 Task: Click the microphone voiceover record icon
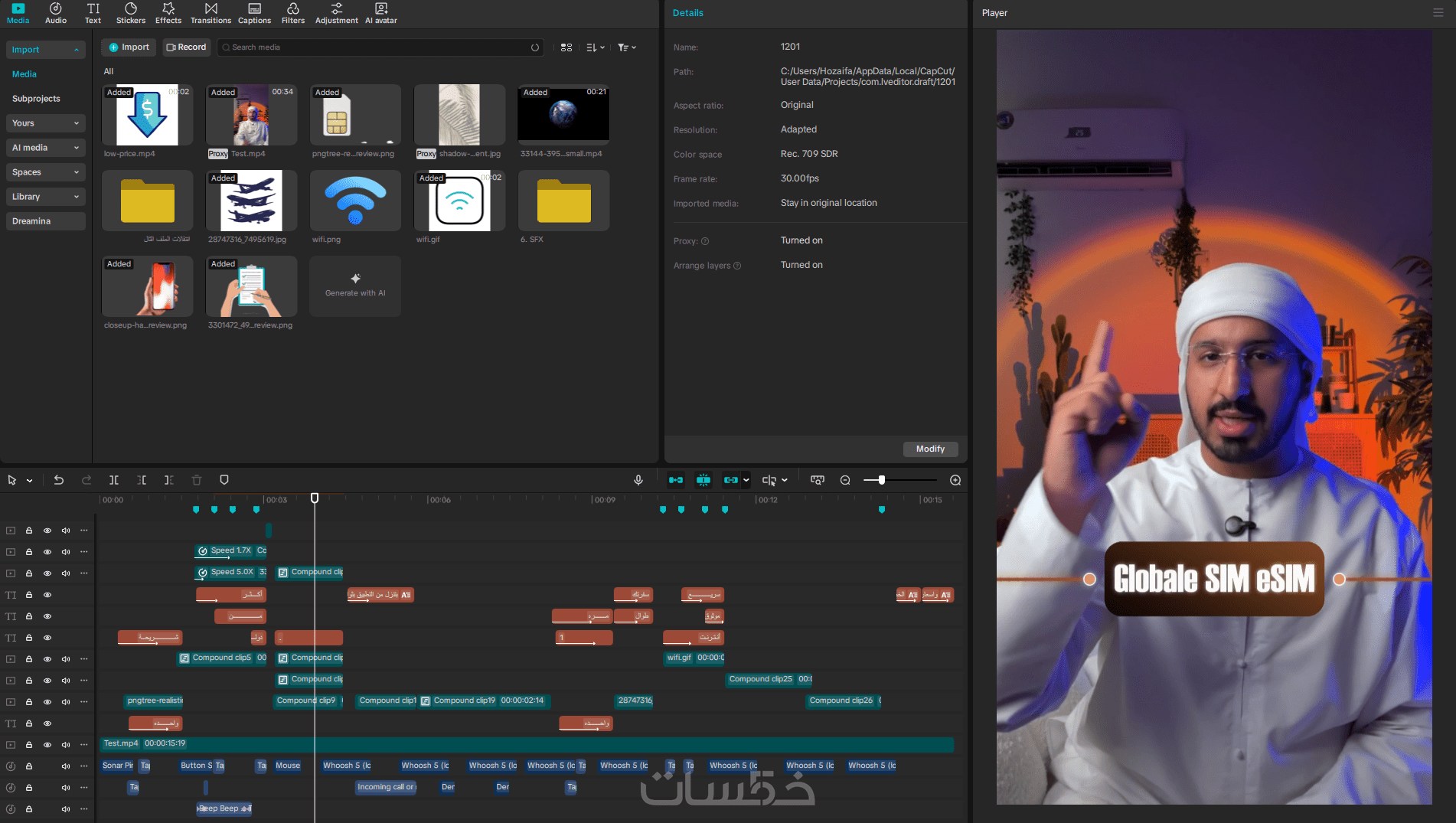(638, 480)
